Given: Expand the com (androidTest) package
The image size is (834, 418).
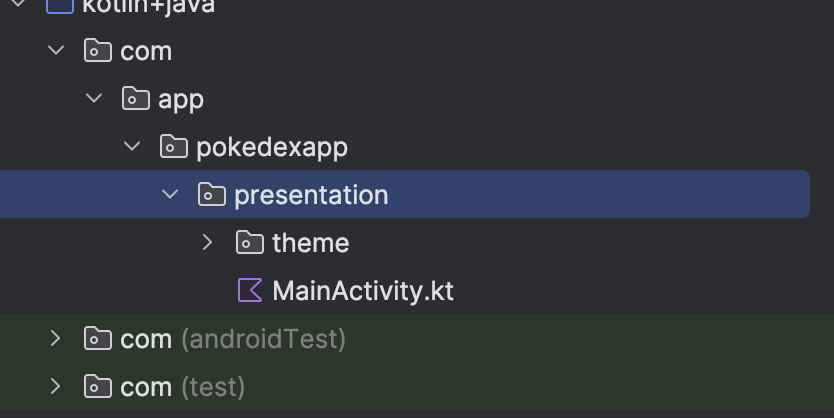Looking at the screenshot, I should click(x=56, y=339).
